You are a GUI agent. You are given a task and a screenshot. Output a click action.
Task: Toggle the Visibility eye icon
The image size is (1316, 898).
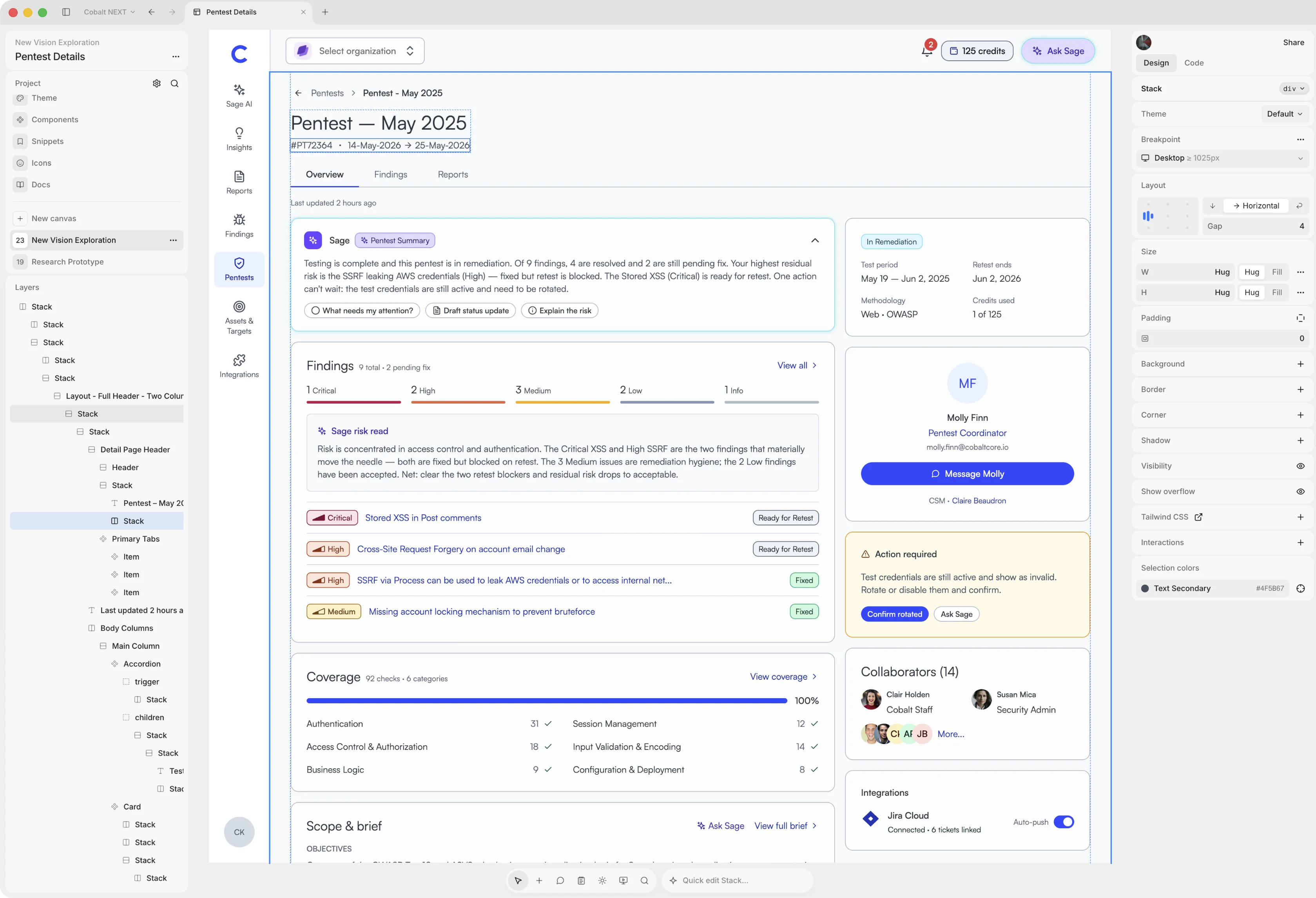[1300, 466]
